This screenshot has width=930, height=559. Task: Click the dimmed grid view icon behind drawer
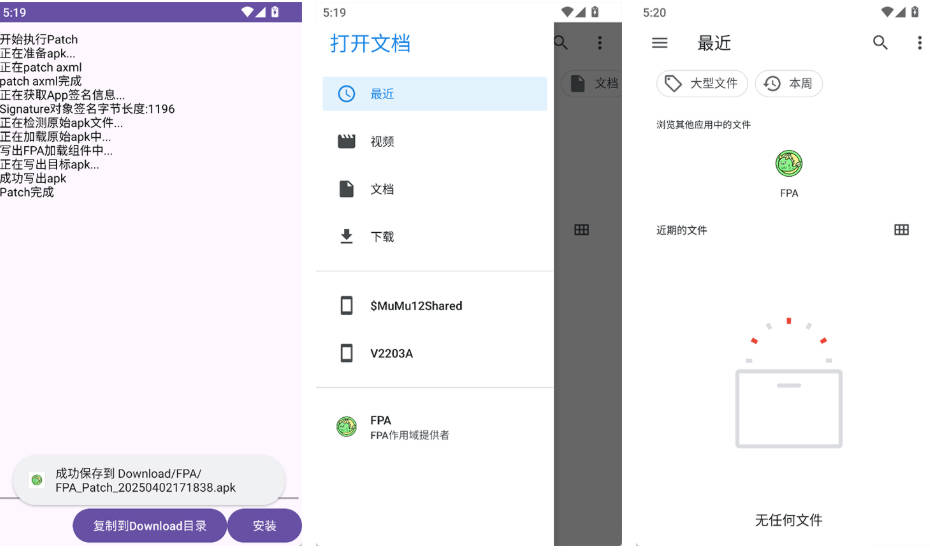tap(582, 230)
